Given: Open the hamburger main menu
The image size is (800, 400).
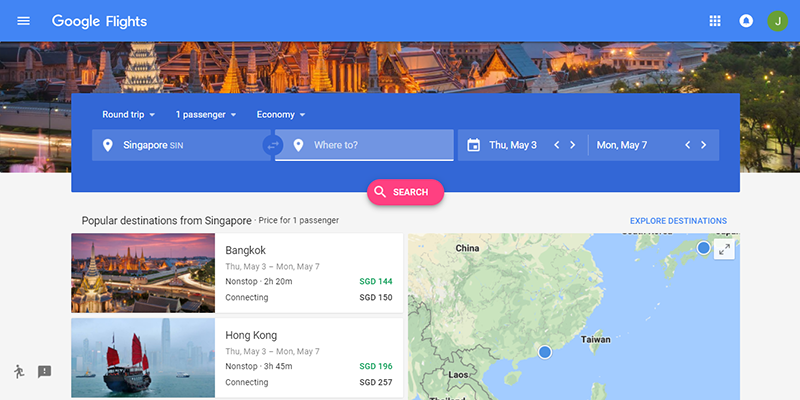Looking at the screenshot, I should 23,21.
